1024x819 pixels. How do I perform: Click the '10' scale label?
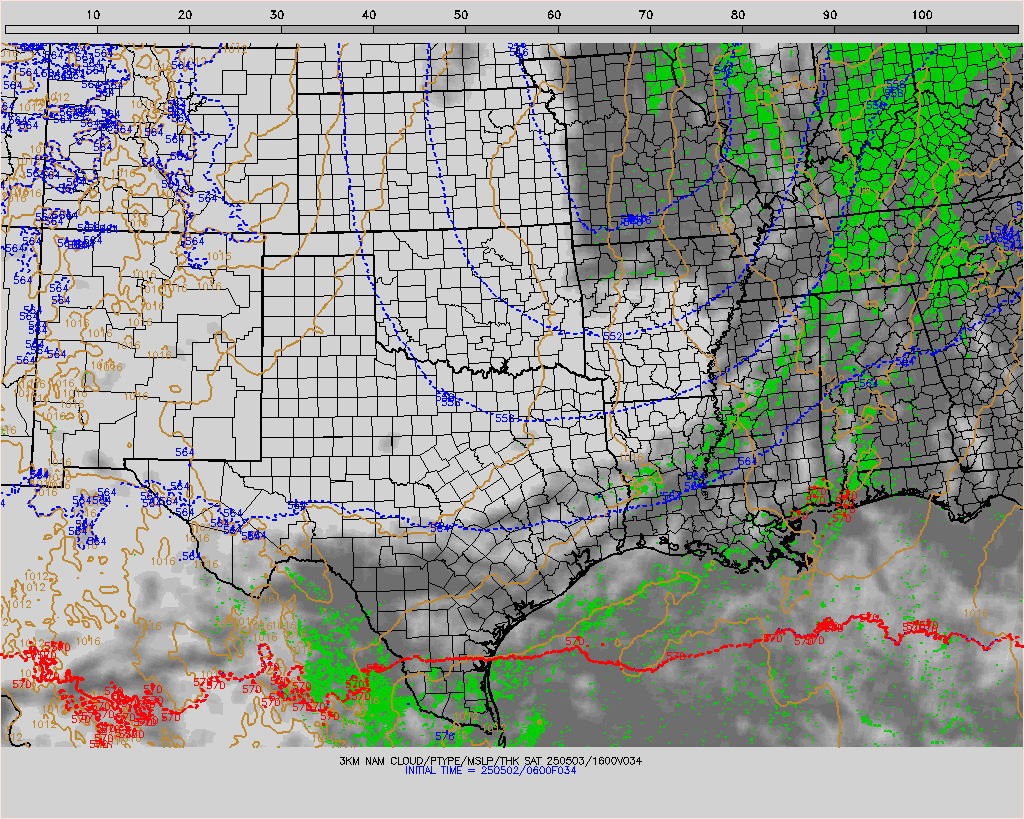pyautogui.click(x=93, y=14)
